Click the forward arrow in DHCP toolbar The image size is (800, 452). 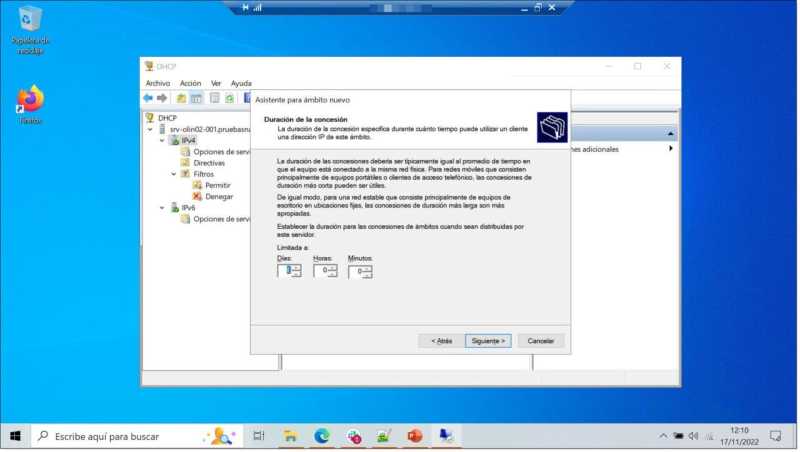162,98
